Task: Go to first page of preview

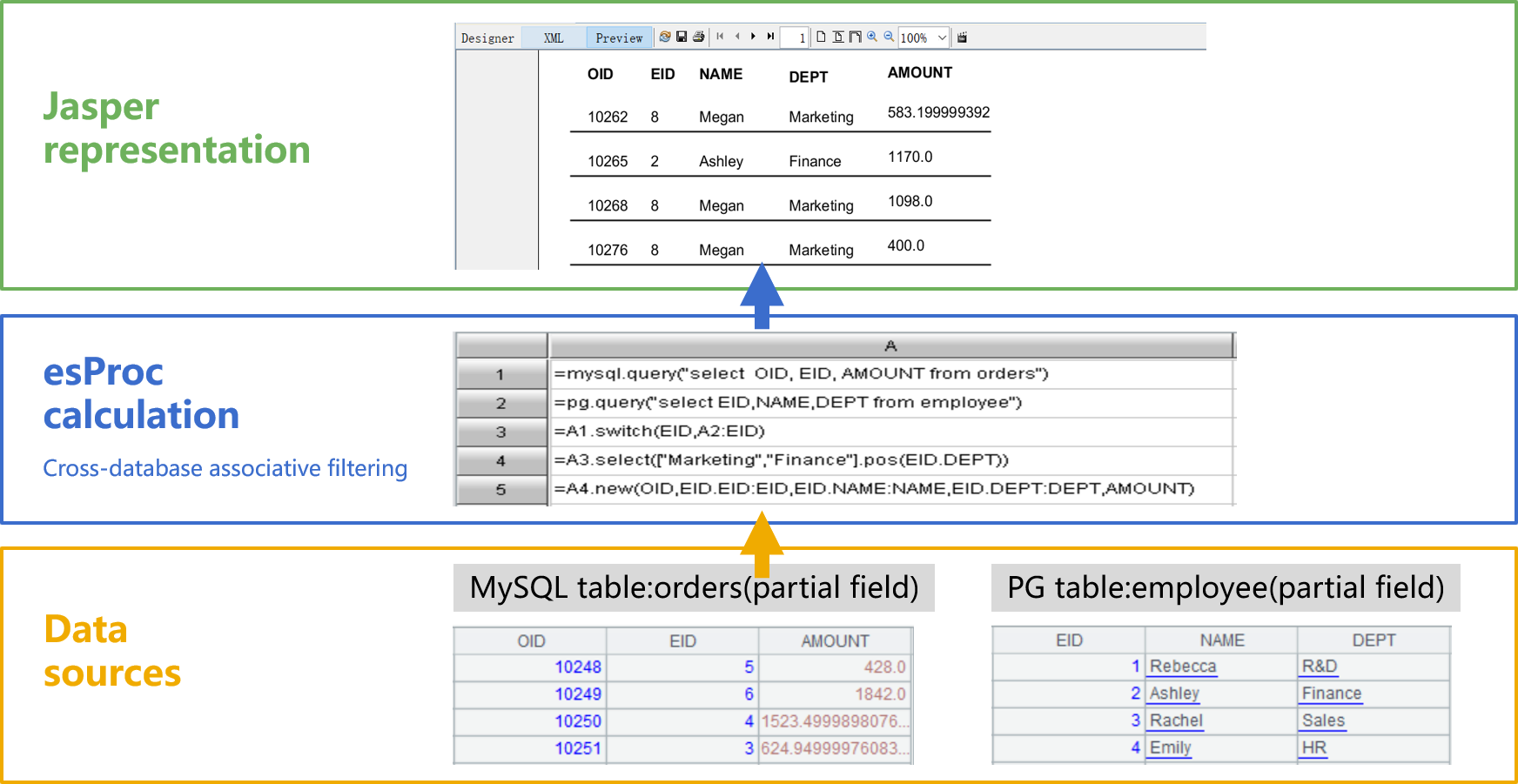Action: click(x=720, y=37)
